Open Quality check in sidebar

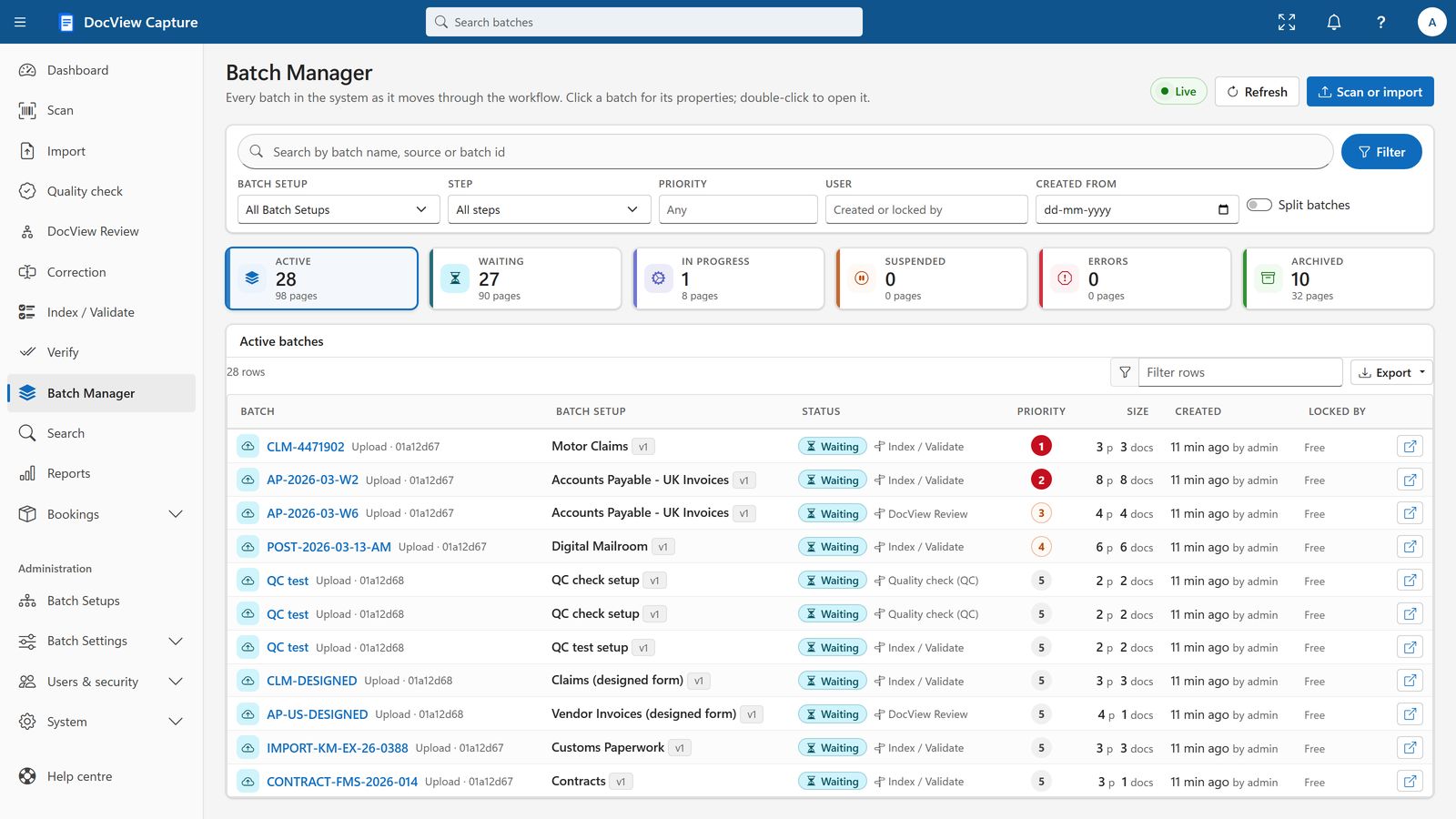(x=101, y=191)
